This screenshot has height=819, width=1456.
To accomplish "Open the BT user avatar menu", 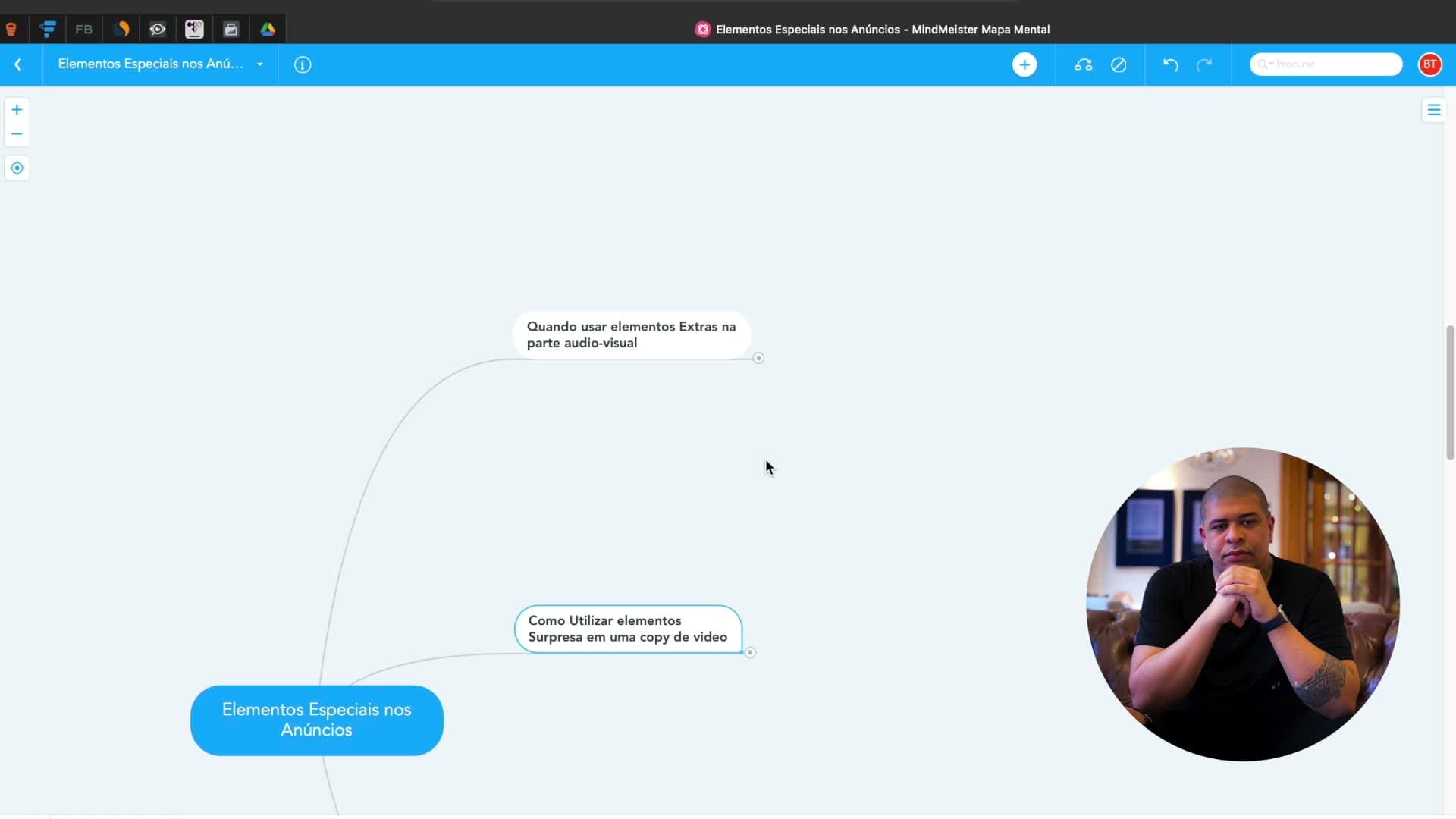I will (1429, 64).
